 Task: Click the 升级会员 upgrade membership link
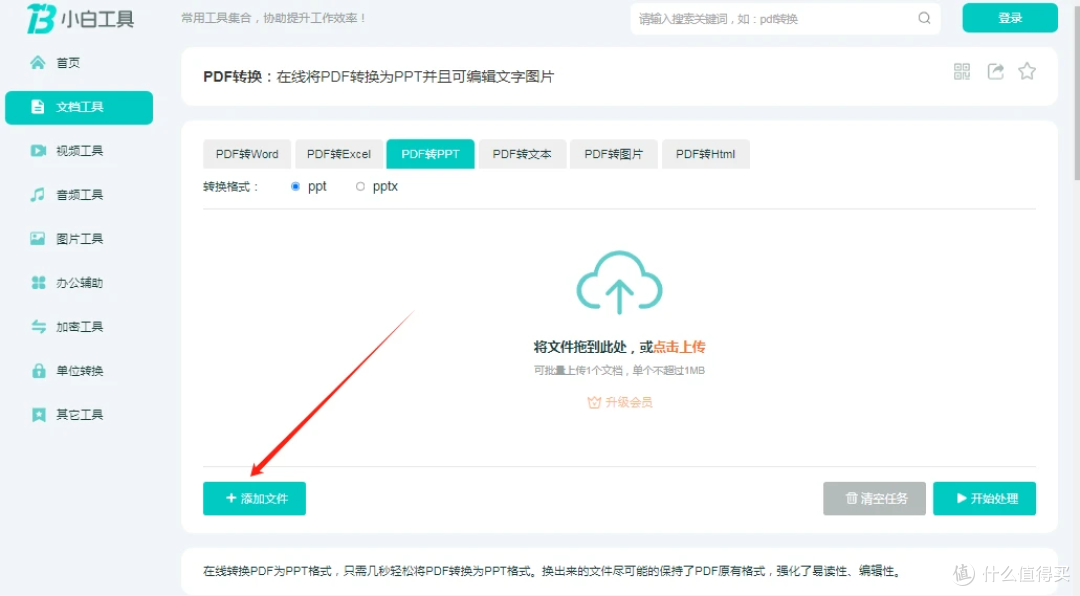[x=620, y=402]
